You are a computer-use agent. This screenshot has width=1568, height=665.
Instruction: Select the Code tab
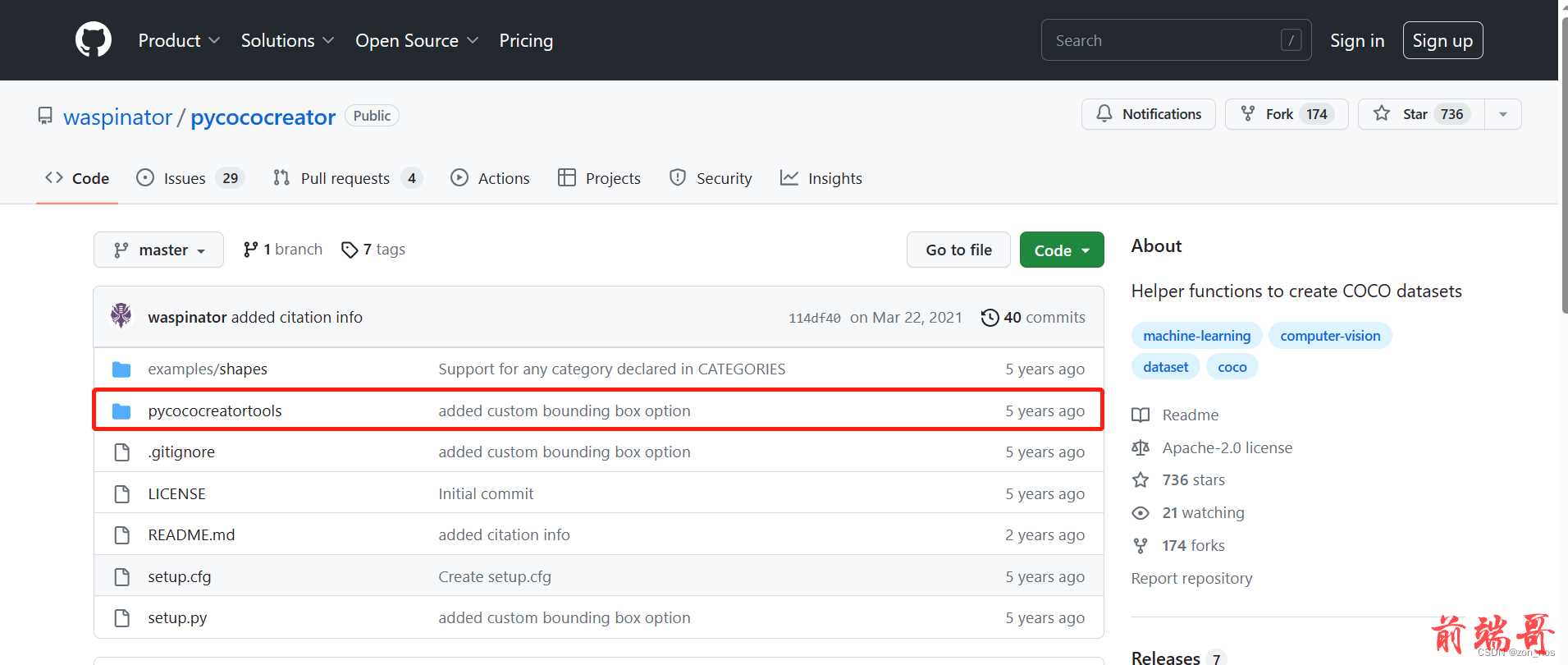(77, 178)
